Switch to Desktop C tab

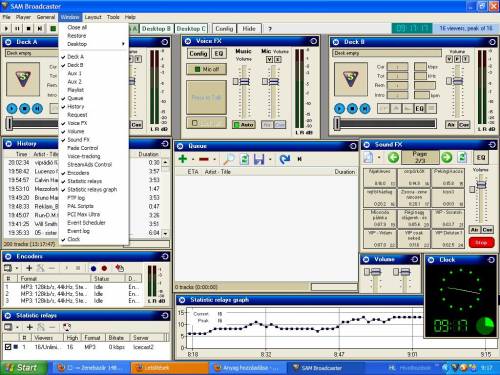click(x=191, y=29)
